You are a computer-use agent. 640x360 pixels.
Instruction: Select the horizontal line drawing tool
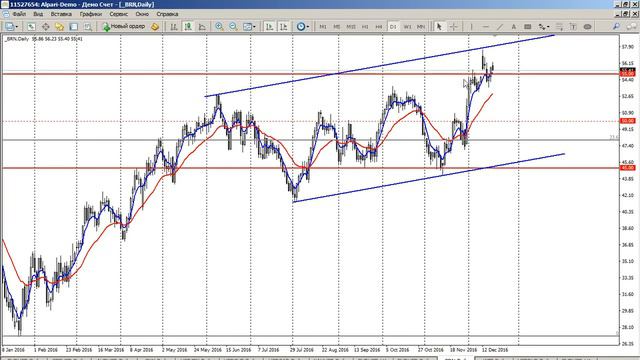tap(485, 27)
